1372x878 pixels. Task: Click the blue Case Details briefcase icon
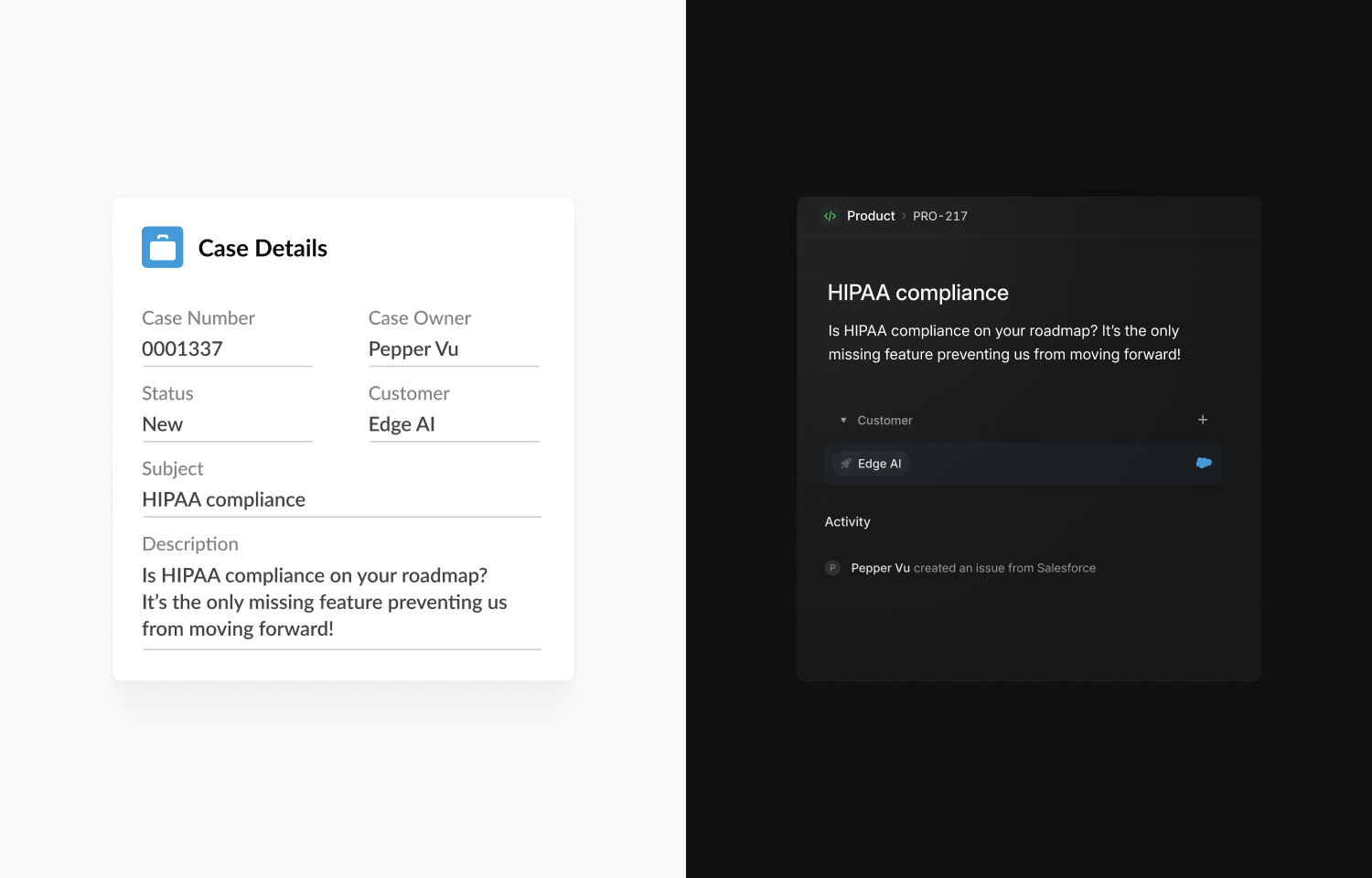(x=162, y=247)
